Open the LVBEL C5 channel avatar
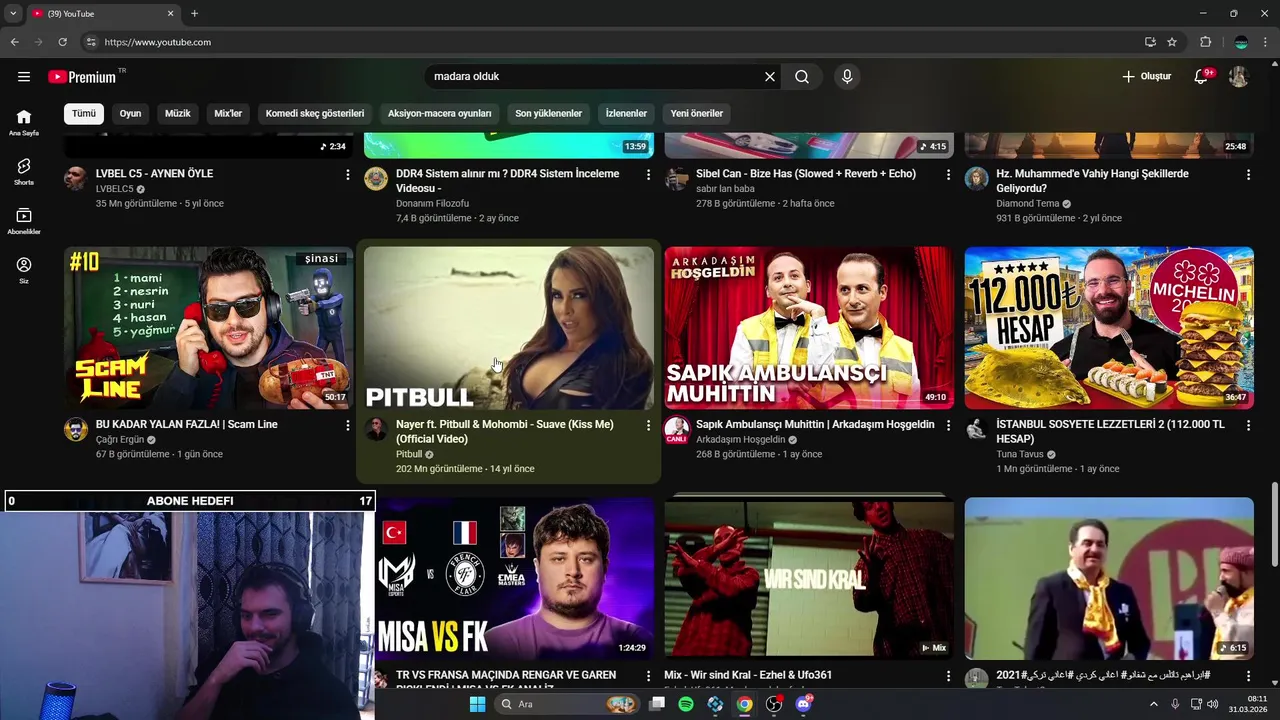Viewport: 1280px width, 720px height. point(75,179)
